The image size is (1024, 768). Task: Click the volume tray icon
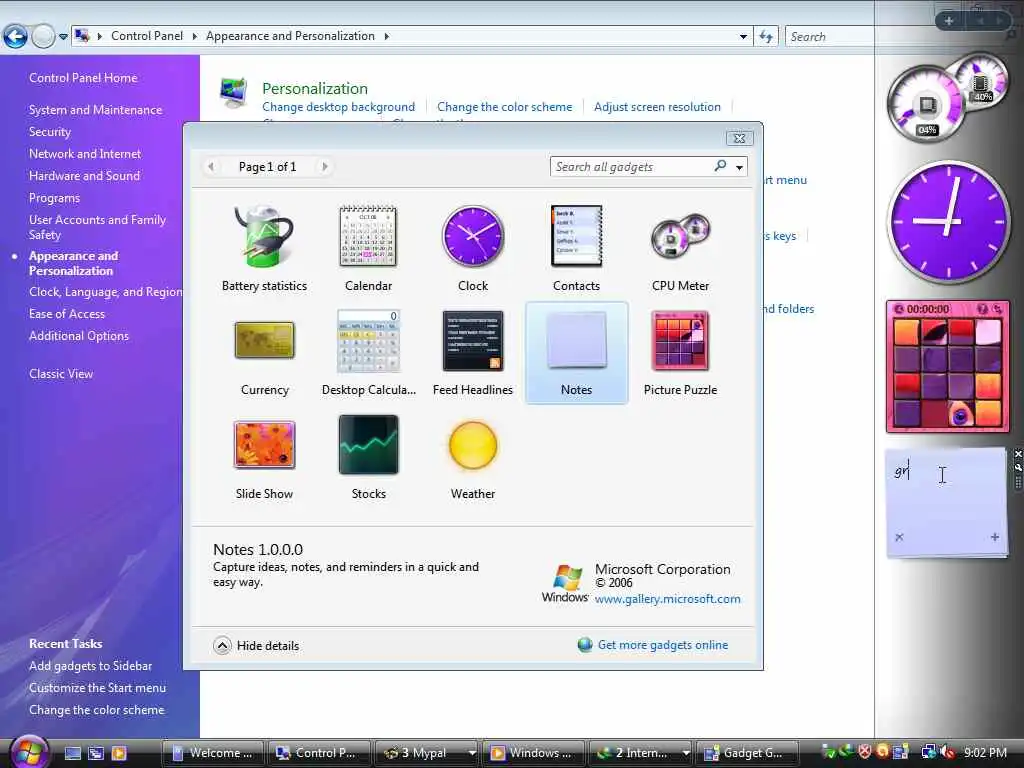tap(946, 753)
